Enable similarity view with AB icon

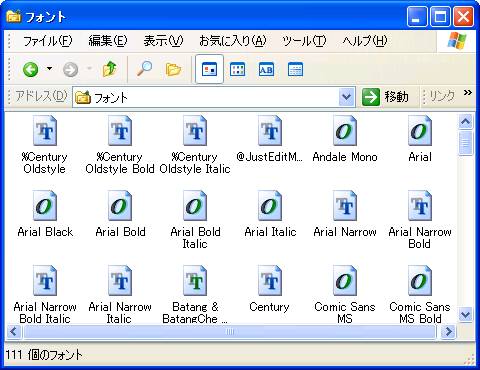pyautogui.click(x=266, y=69)
